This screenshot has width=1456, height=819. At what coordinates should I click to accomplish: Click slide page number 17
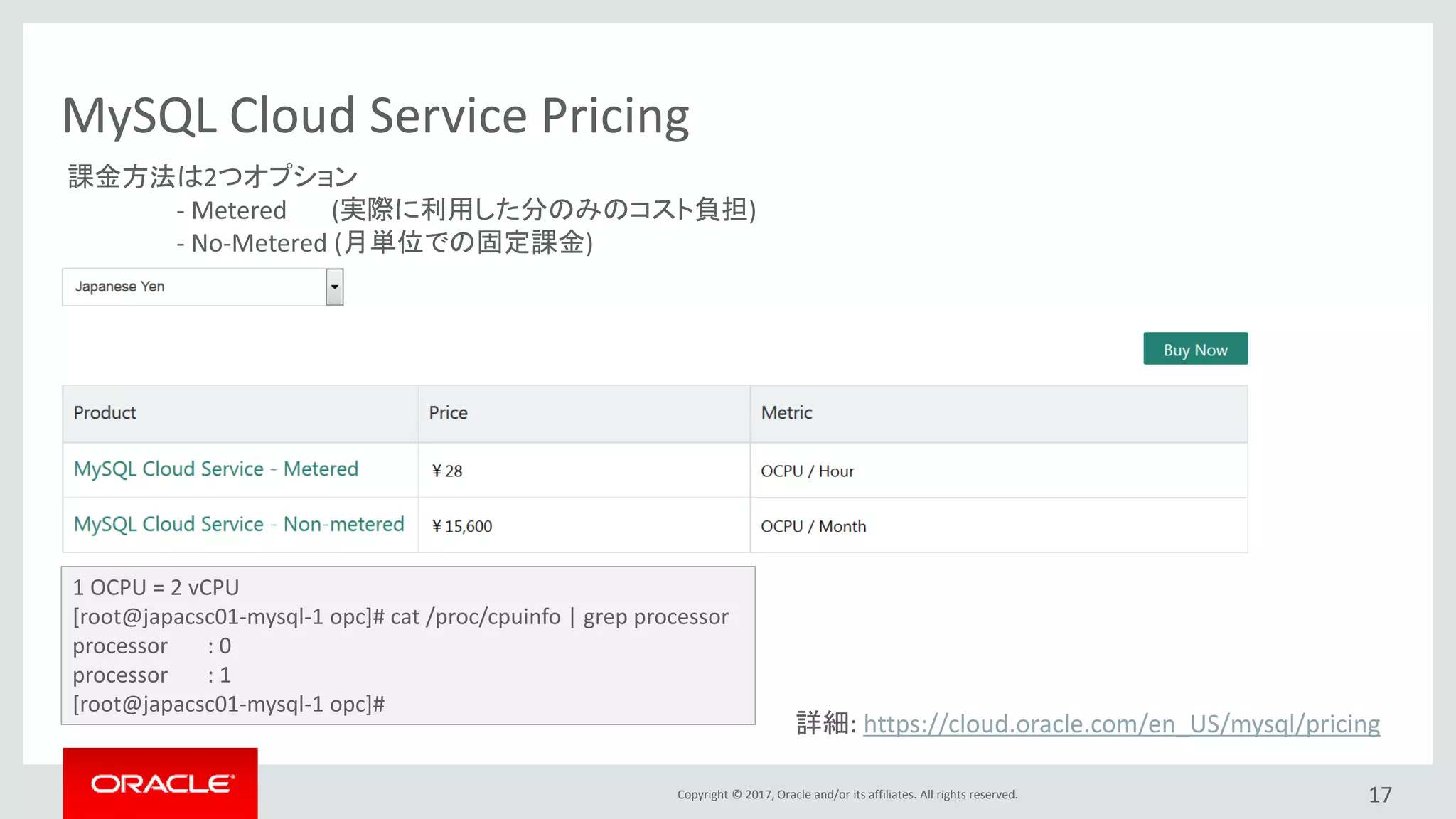1380,795
